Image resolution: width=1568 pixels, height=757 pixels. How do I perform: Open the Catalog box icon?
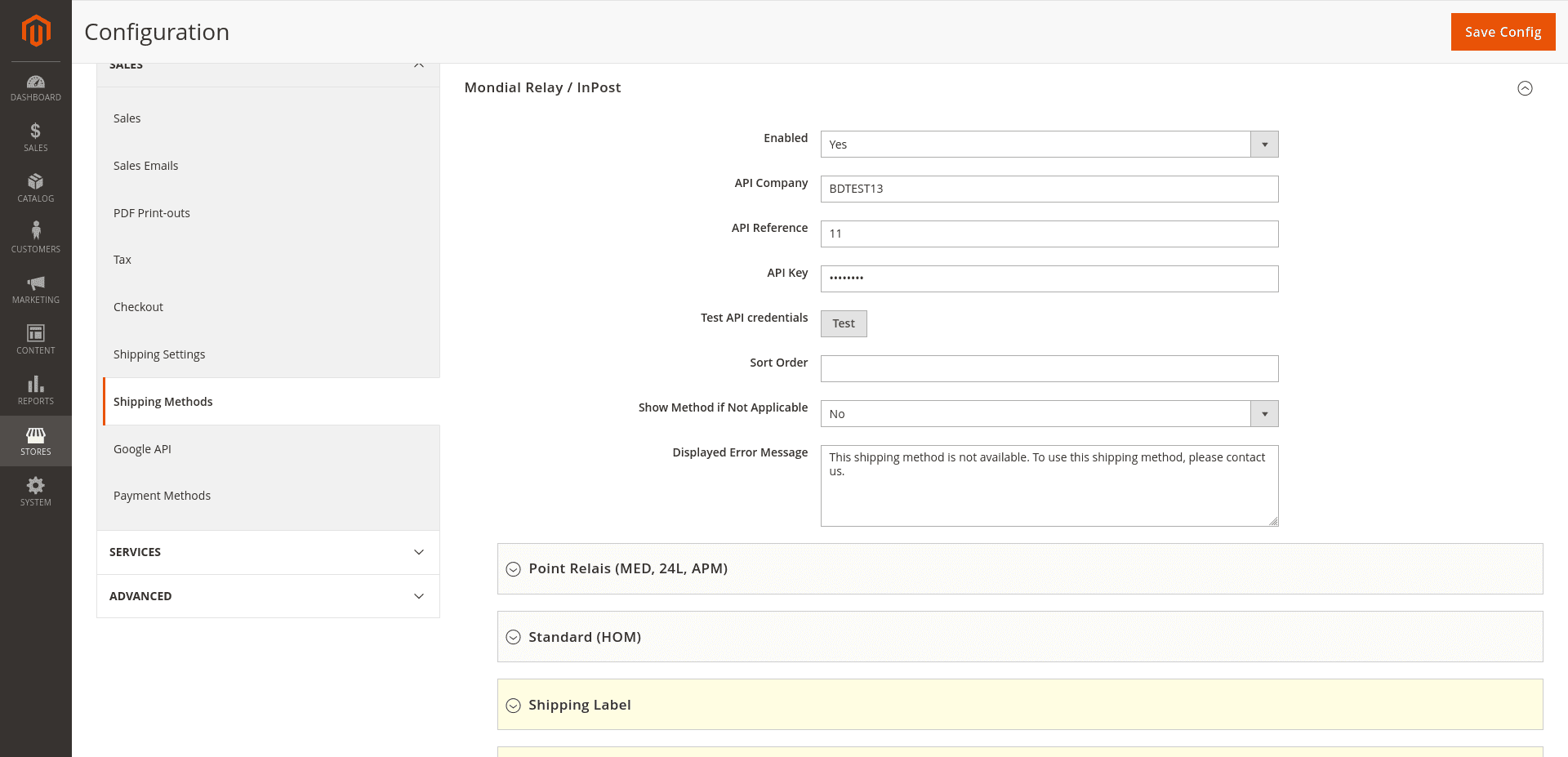[x=36, y=188]
